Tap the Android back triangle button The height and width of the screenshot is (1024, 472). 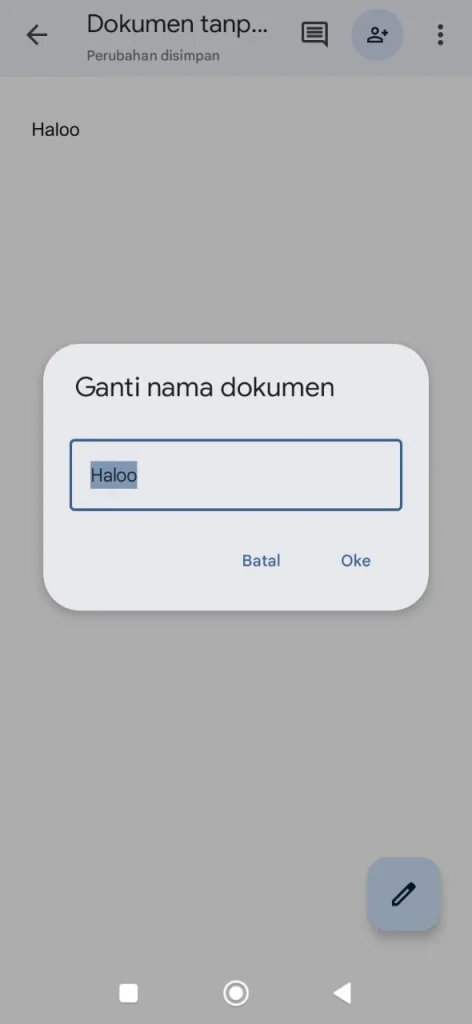click(342, 993)
